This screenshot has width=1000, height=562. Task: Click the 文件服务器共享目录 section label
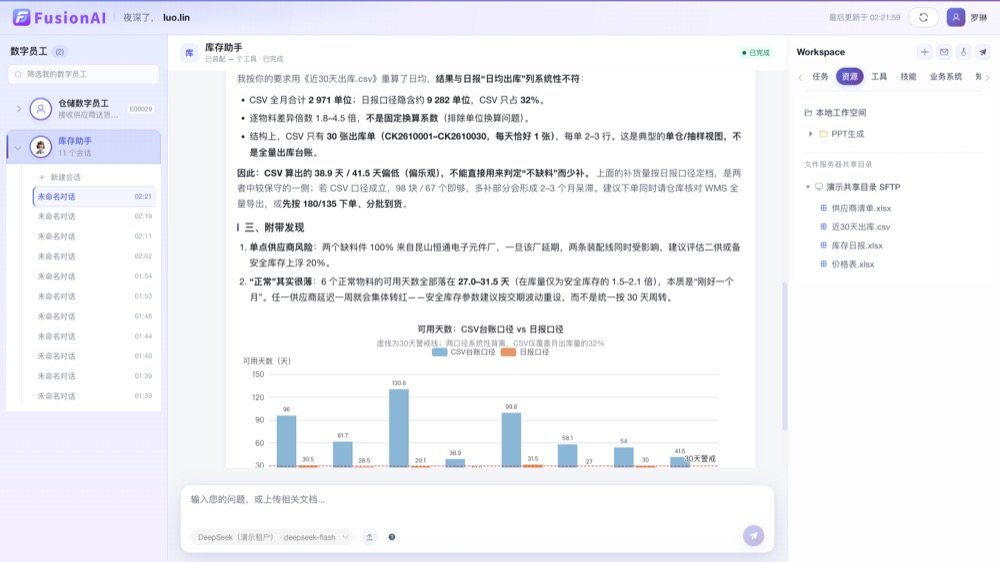pyautogui.click(x=838, y=165)
